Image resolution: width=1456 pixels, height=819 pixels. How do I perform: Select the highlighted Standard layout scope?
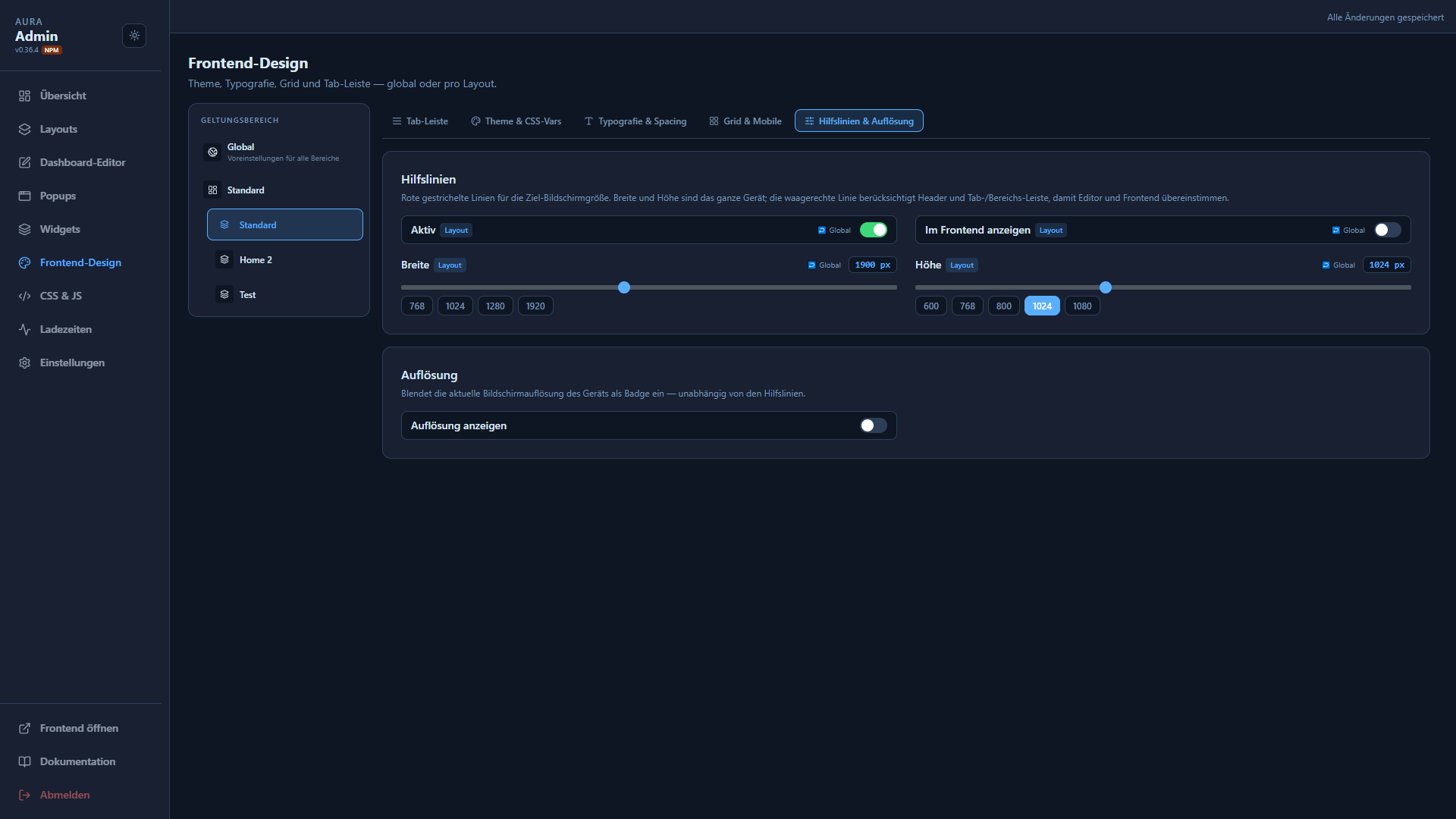[x=285, y=225]
